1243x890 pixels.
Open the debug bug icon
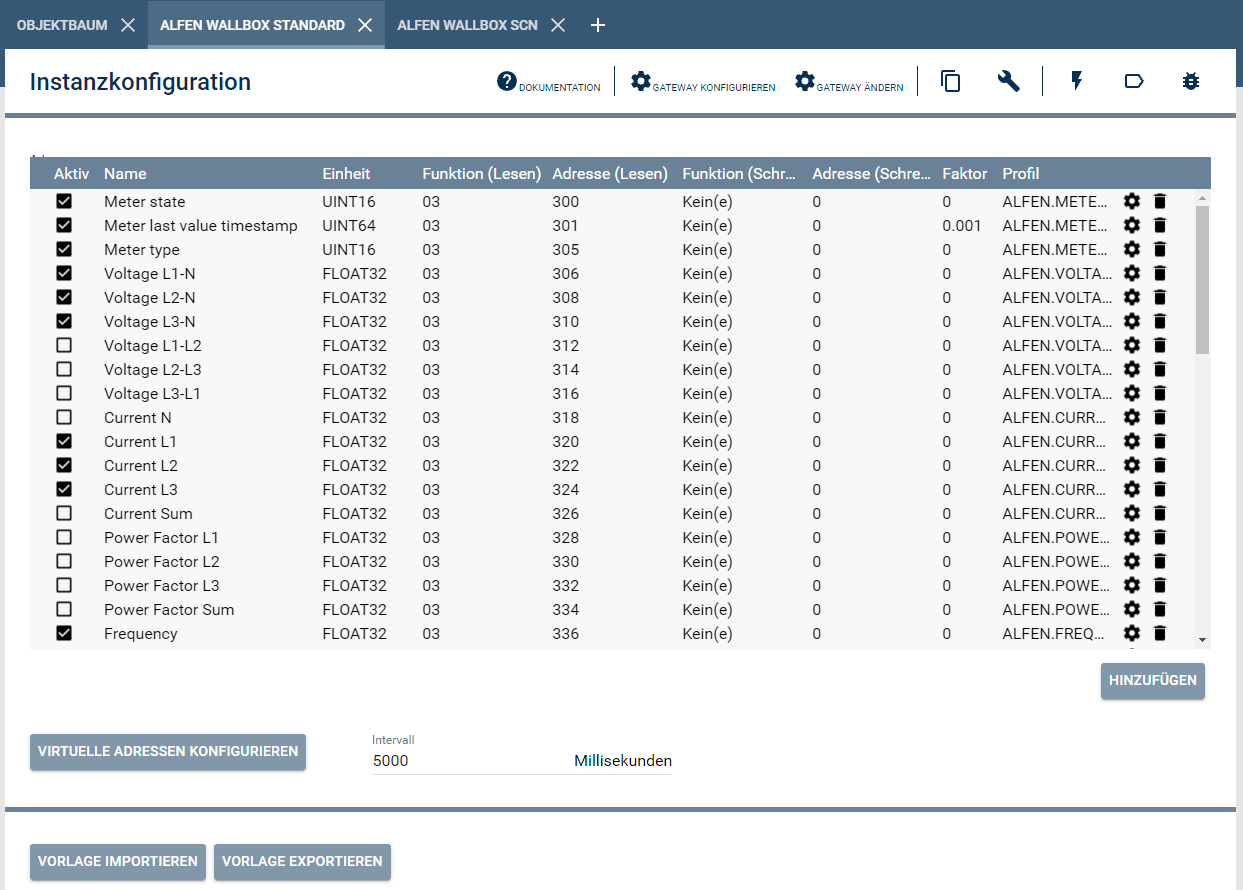coord(1191,81)
